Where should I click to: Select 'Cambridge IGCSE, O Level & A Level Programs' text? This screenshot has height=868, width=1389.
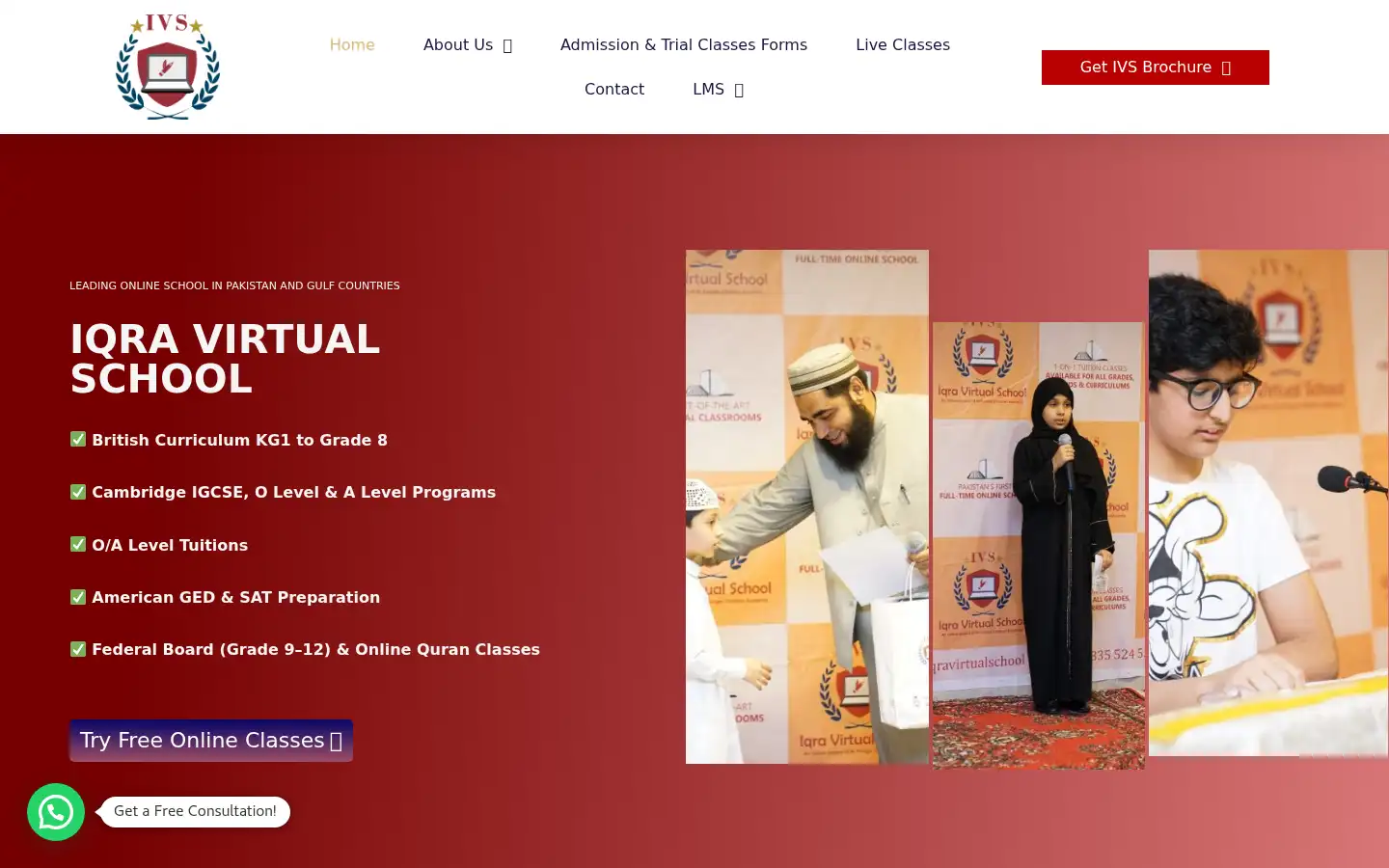(x=293, y=492)
